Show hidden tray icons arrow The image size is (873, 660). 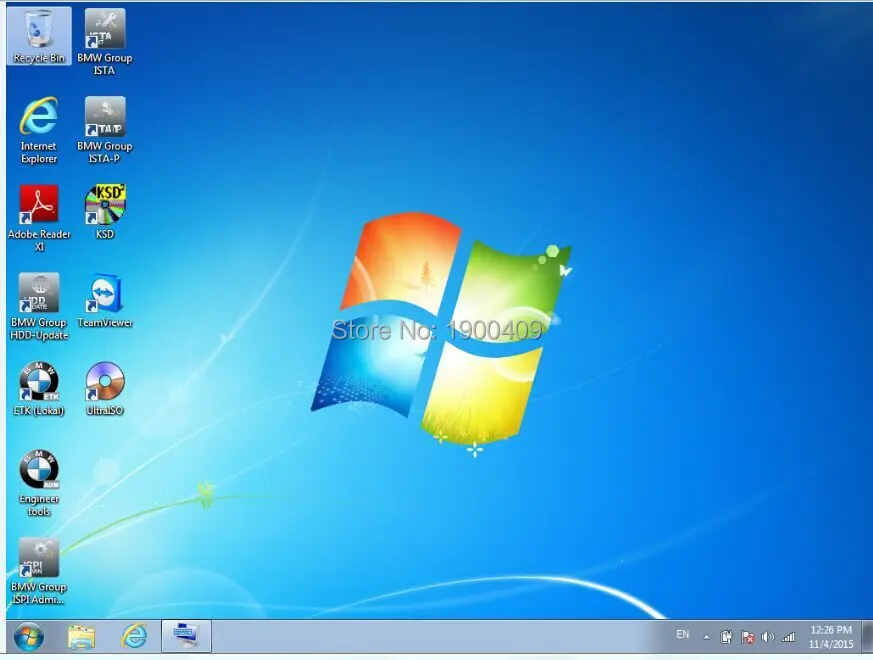click(x=707, y=637)
